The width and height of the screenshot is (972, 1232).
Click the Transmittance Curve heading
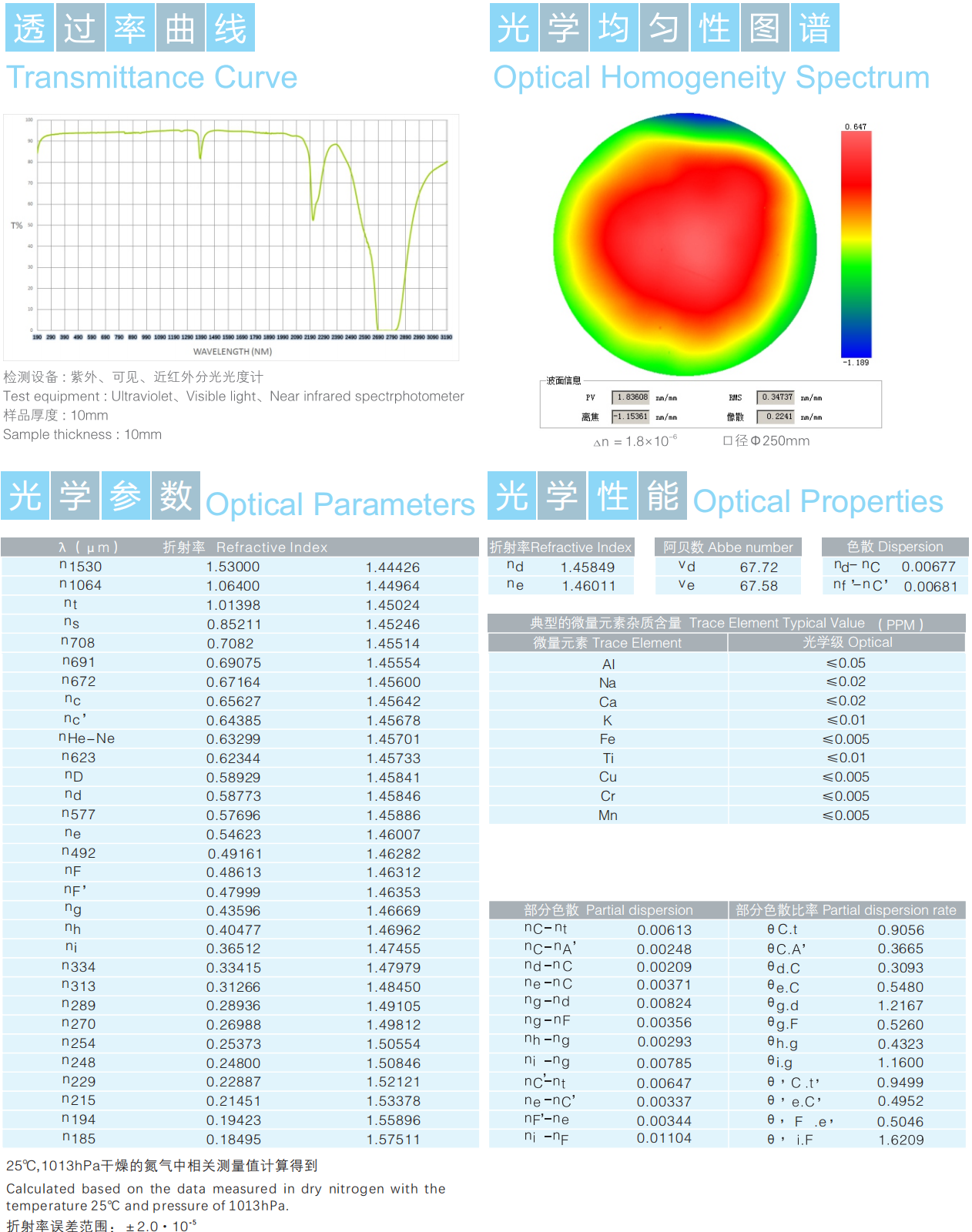[152, 78]
